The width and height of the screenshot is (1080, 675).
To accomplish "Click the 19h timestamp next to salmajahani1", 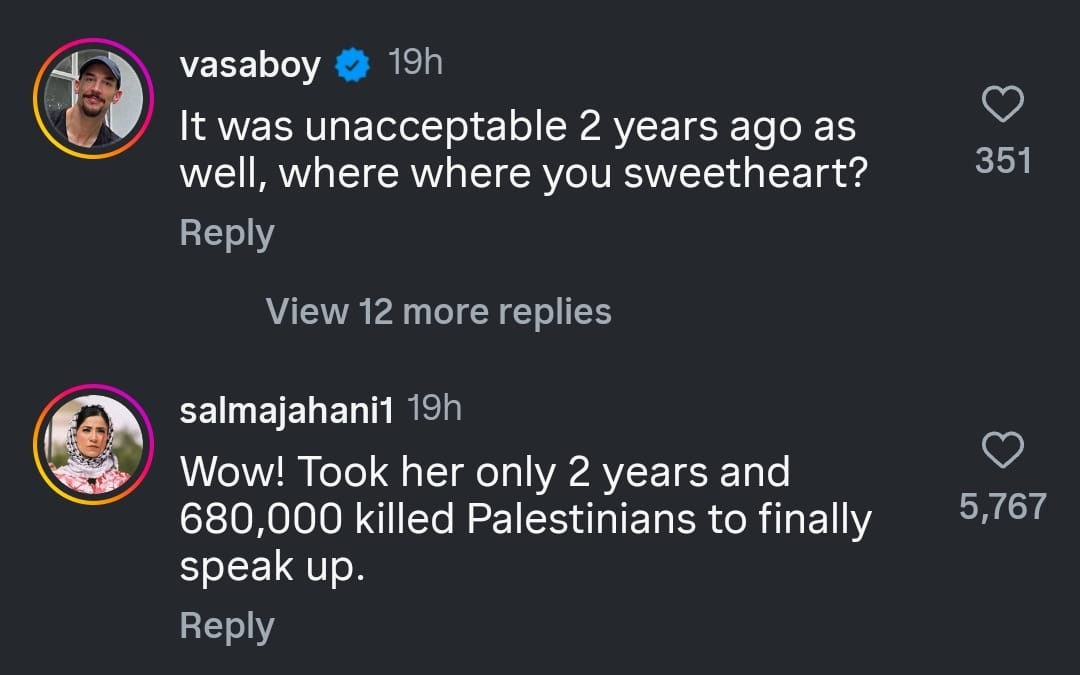I will (x=435, y=410).
